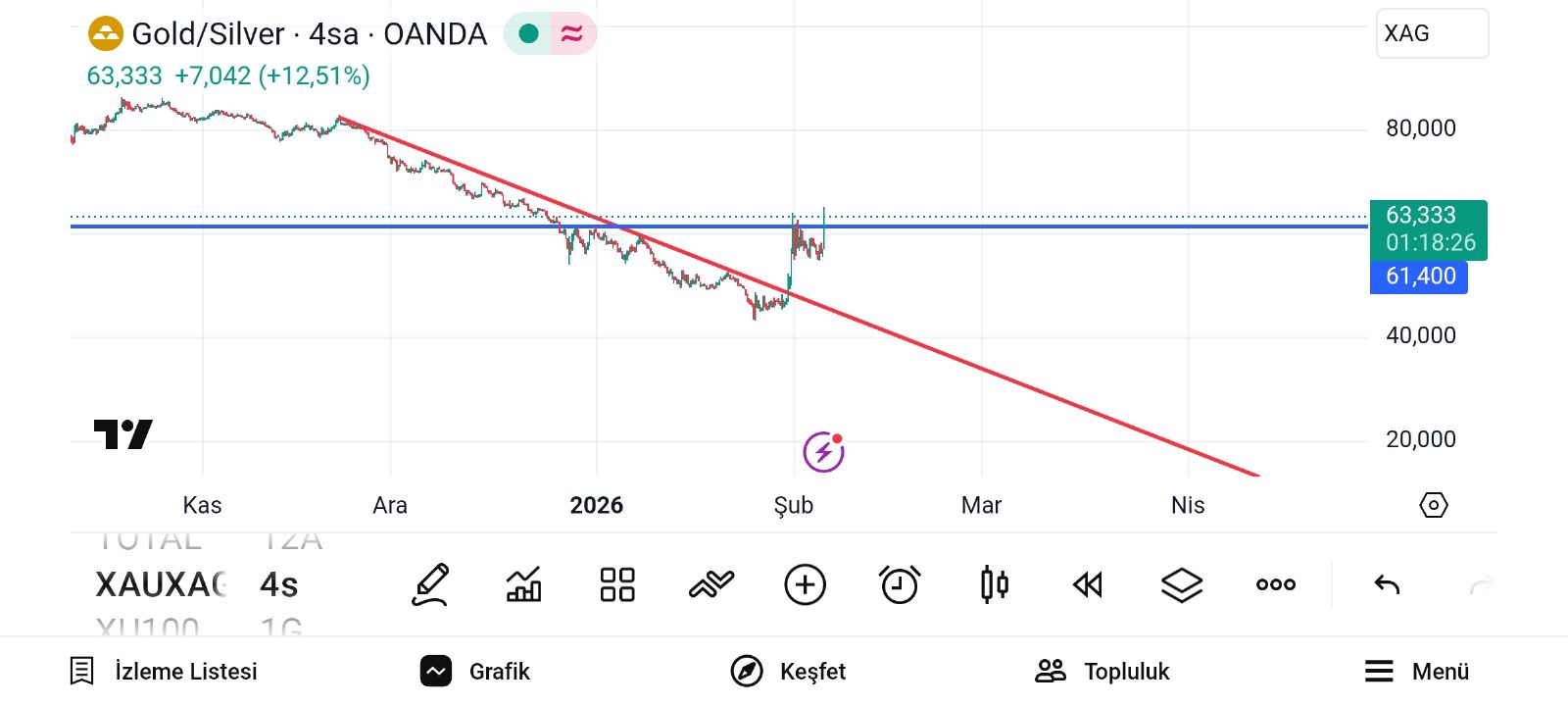The image size is (1568, 706).
Task: Undo the last chart action
Action: pyautogui.click(x=1387, y=585)
